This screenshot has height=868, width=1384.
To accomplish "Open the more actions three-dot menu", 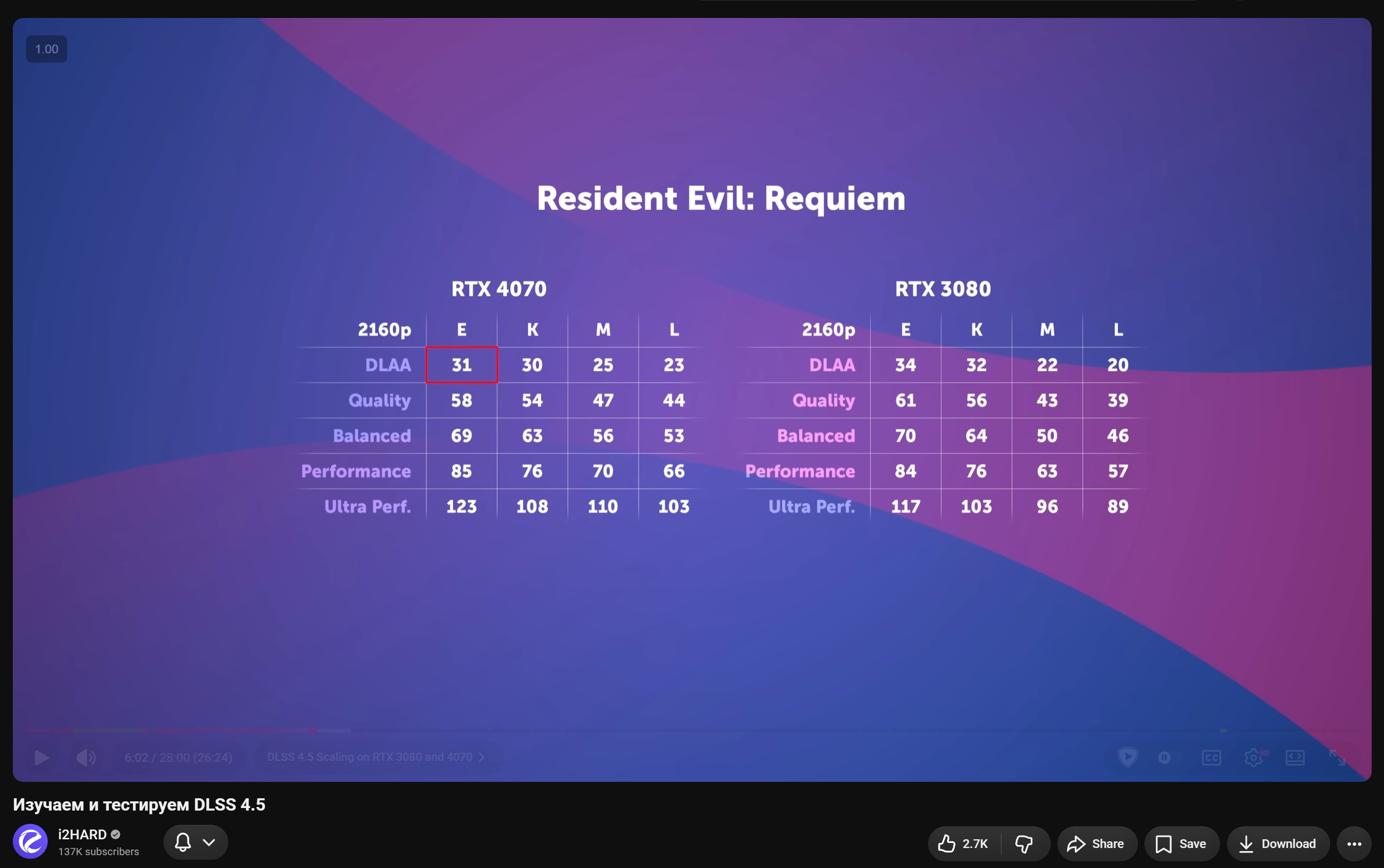I will [x=1354, y=843].
